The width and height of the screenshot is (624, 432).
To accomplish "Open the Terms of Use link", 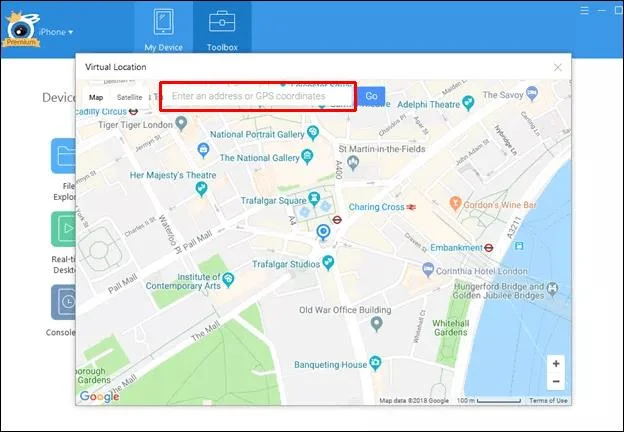I will (548, 400).
